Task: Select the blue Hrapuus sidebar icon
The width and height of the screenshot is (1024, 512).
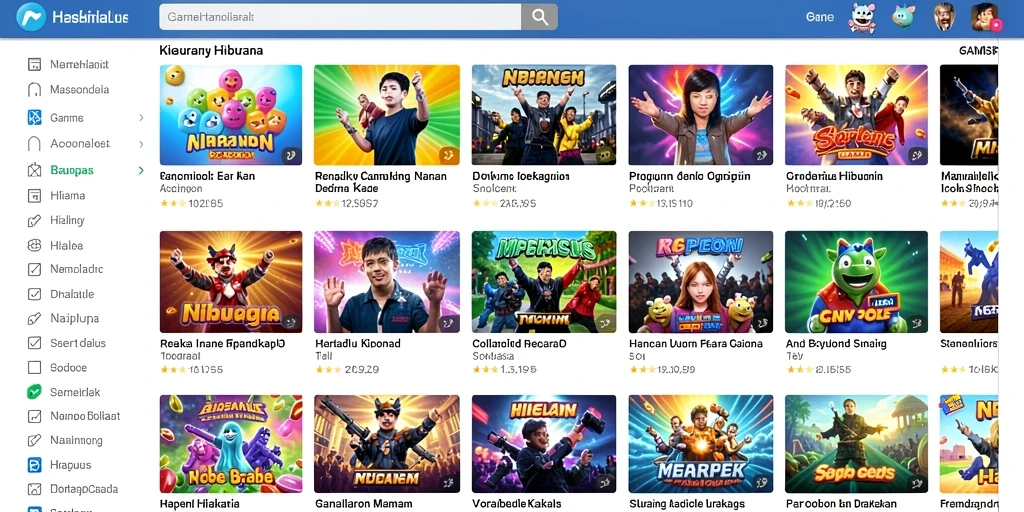Action: (34, 465)
